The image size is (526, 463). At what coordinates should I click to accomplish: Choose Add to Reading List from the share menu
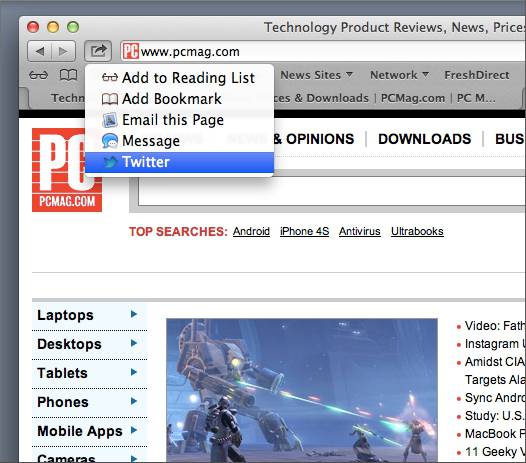179,78
